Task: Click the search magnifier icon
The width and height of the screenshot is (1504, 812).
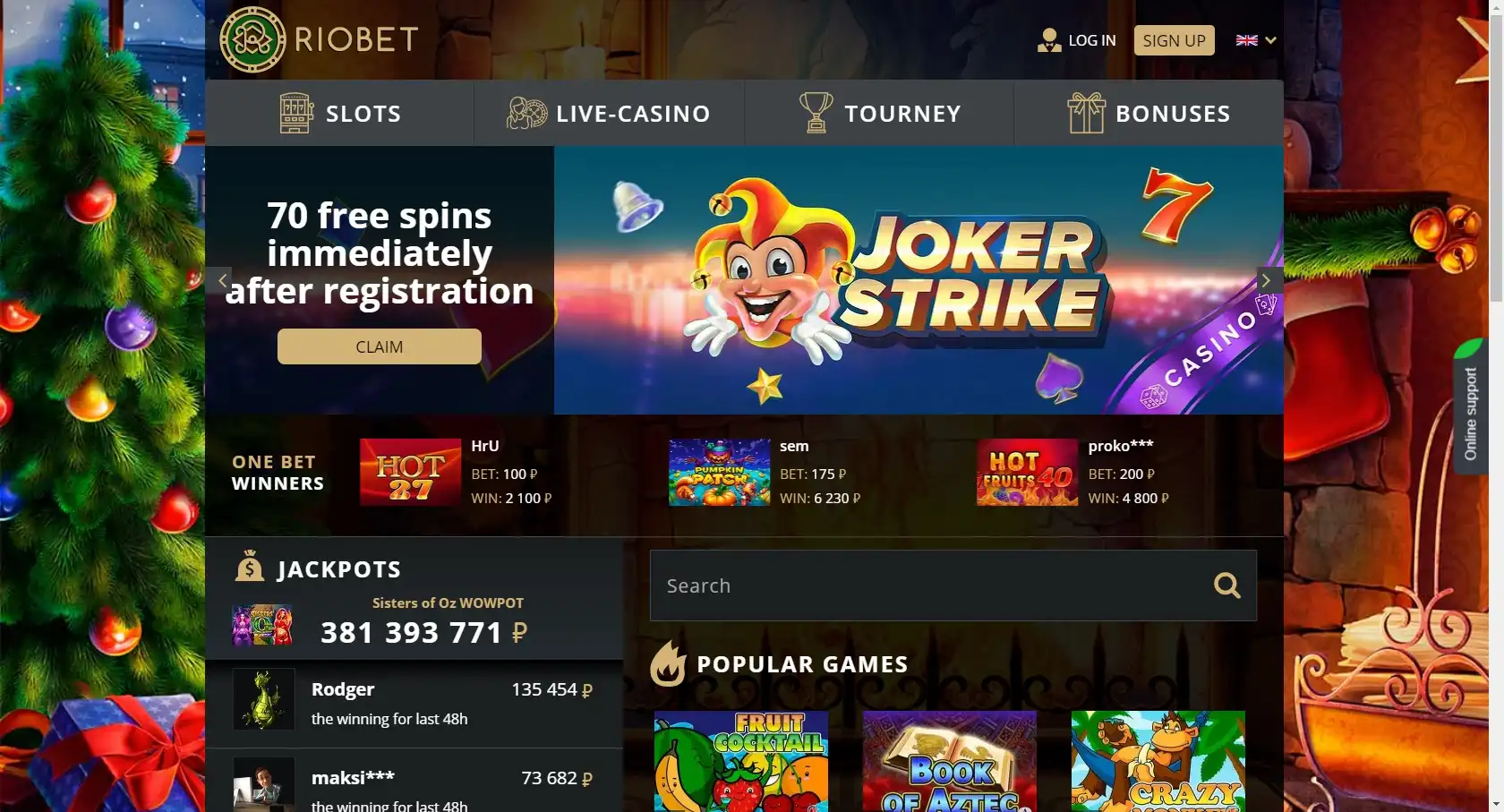Action: point(1227,585)
